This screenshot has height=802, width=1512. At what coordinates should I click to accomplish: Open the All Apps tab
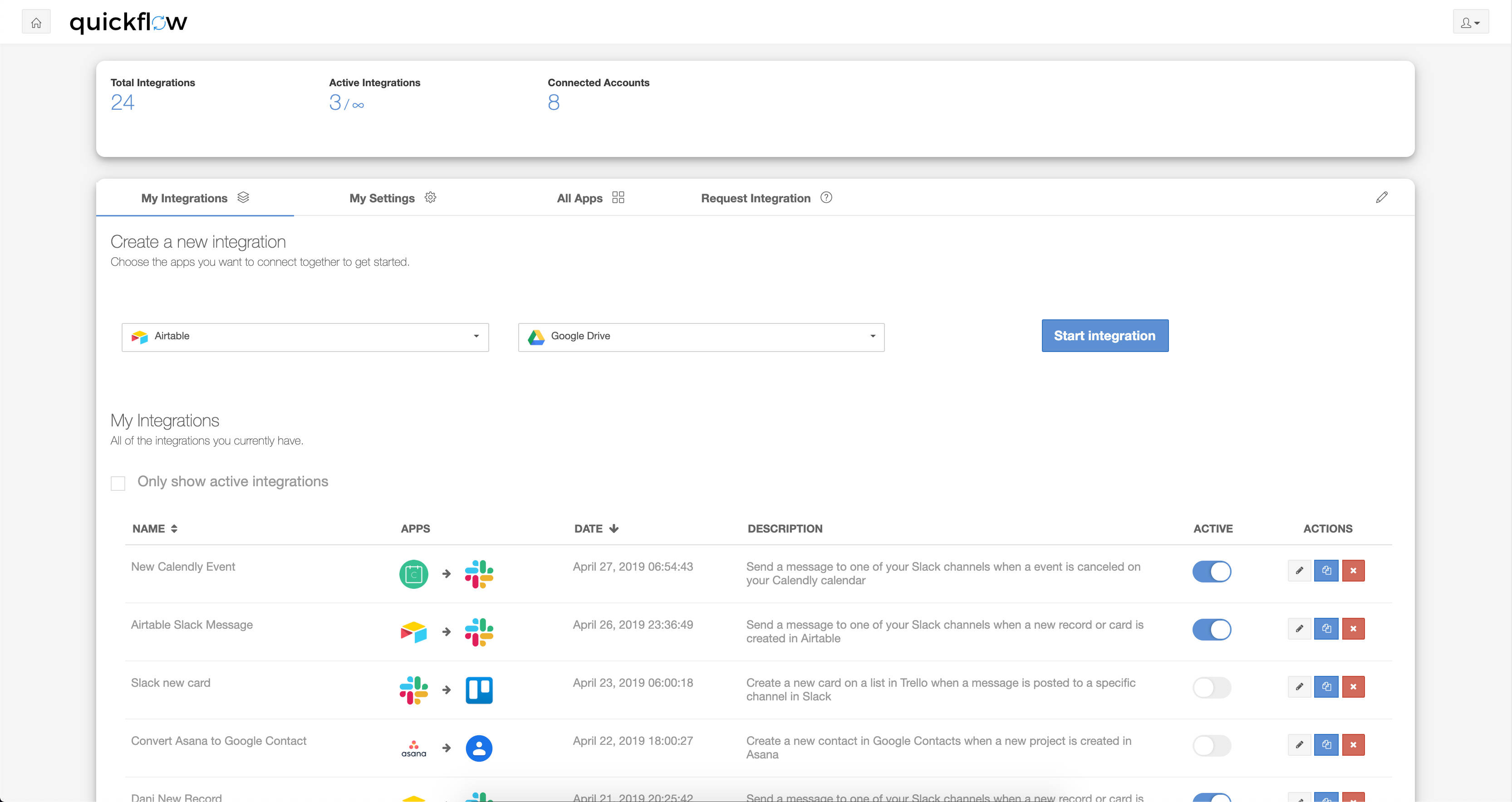tap(579, 198)
